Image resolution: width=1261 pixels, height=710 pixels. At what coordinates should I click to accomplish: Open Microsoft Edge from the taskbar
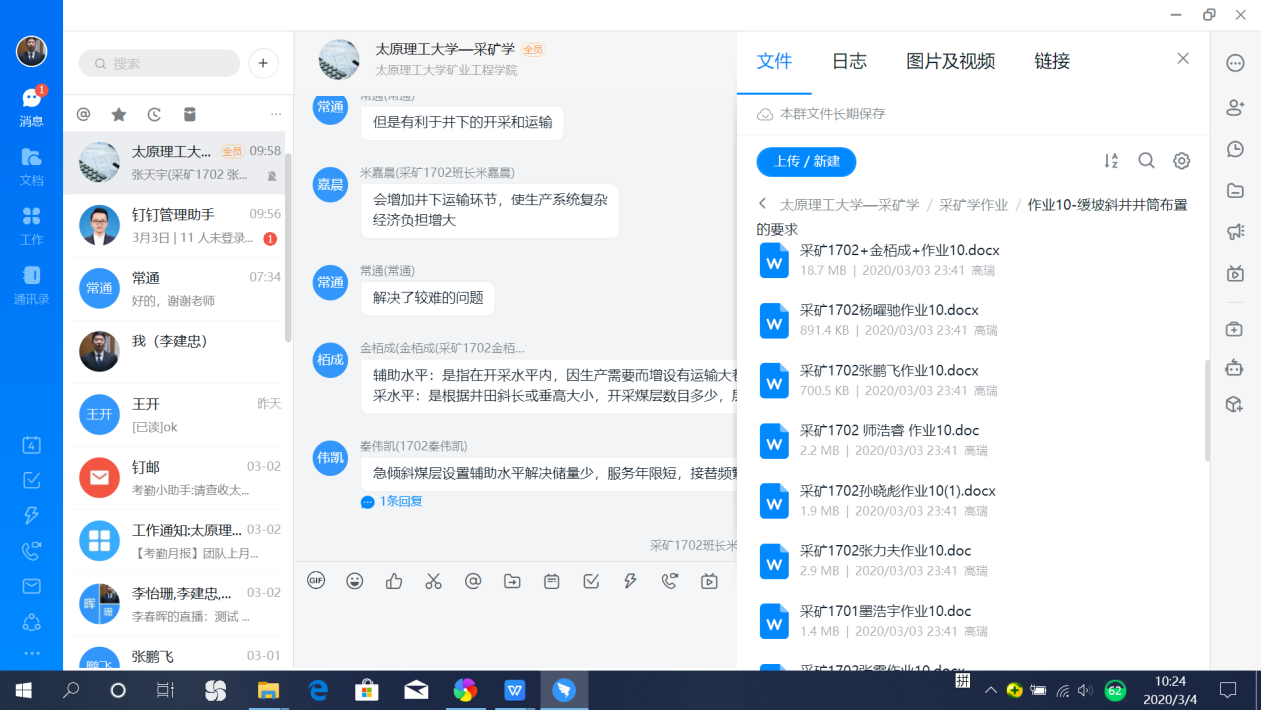point(318,690)
